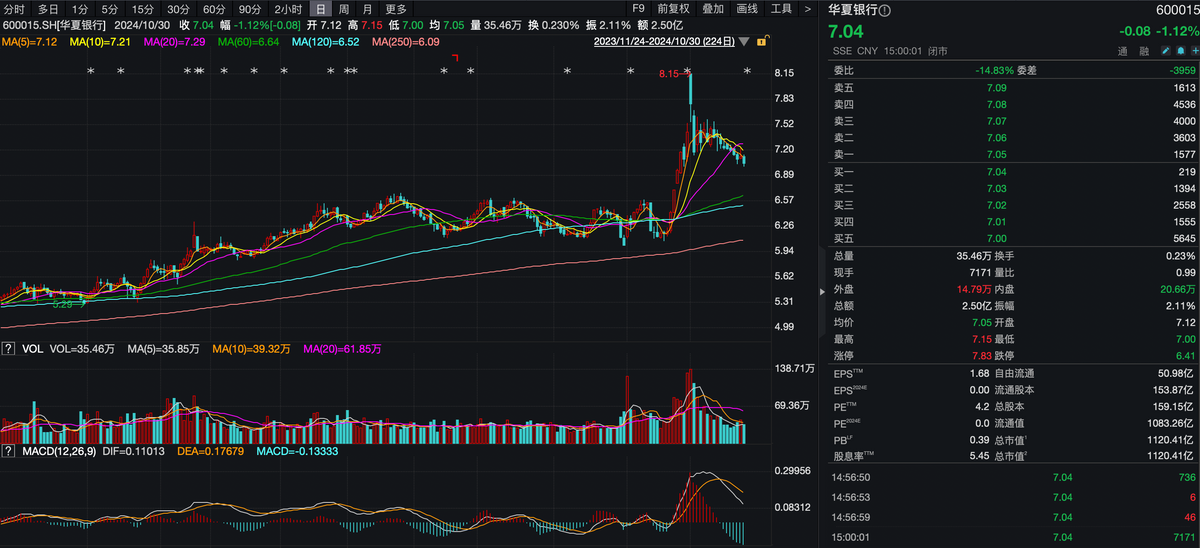Click the 卖五 price 7.09 row
The width and height of the screenshot is (1200, 548).
pyautogui.click(x=1014, y=88)
